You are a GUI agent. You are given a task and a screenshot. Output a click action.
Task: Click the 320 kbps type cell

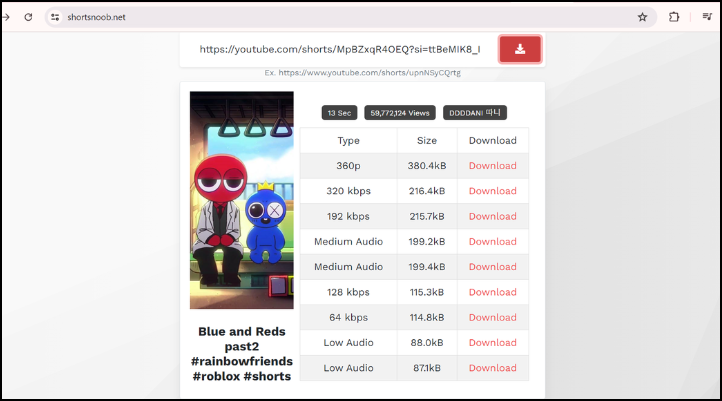pos(349,191)
